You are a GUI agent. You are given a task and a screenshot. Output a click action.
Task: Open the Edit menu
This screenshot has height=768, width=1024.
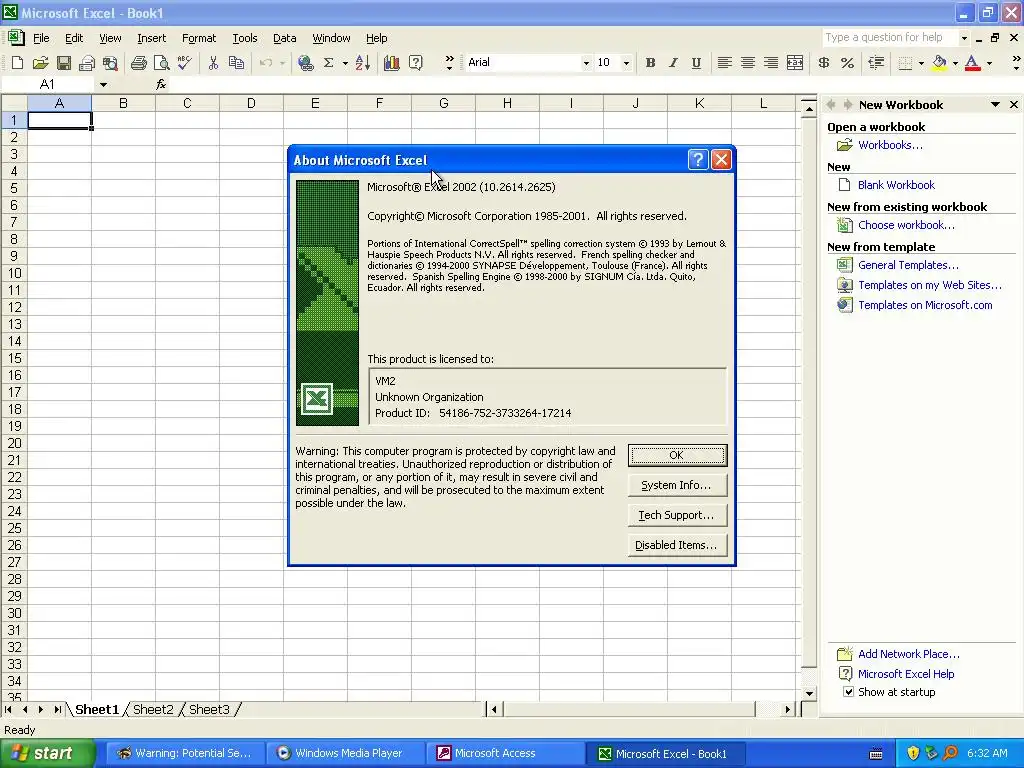pyautogui.click(x=74, y=38)
